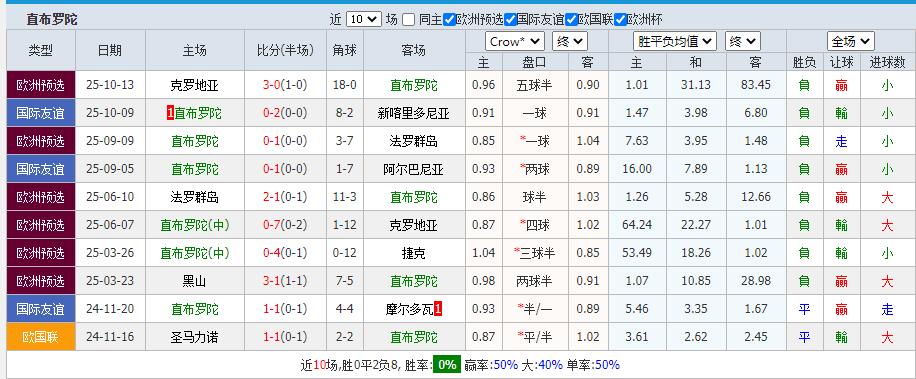Select the 直布罗陀 header title
This screenshot has width=916, height=379.
(51, 19)
